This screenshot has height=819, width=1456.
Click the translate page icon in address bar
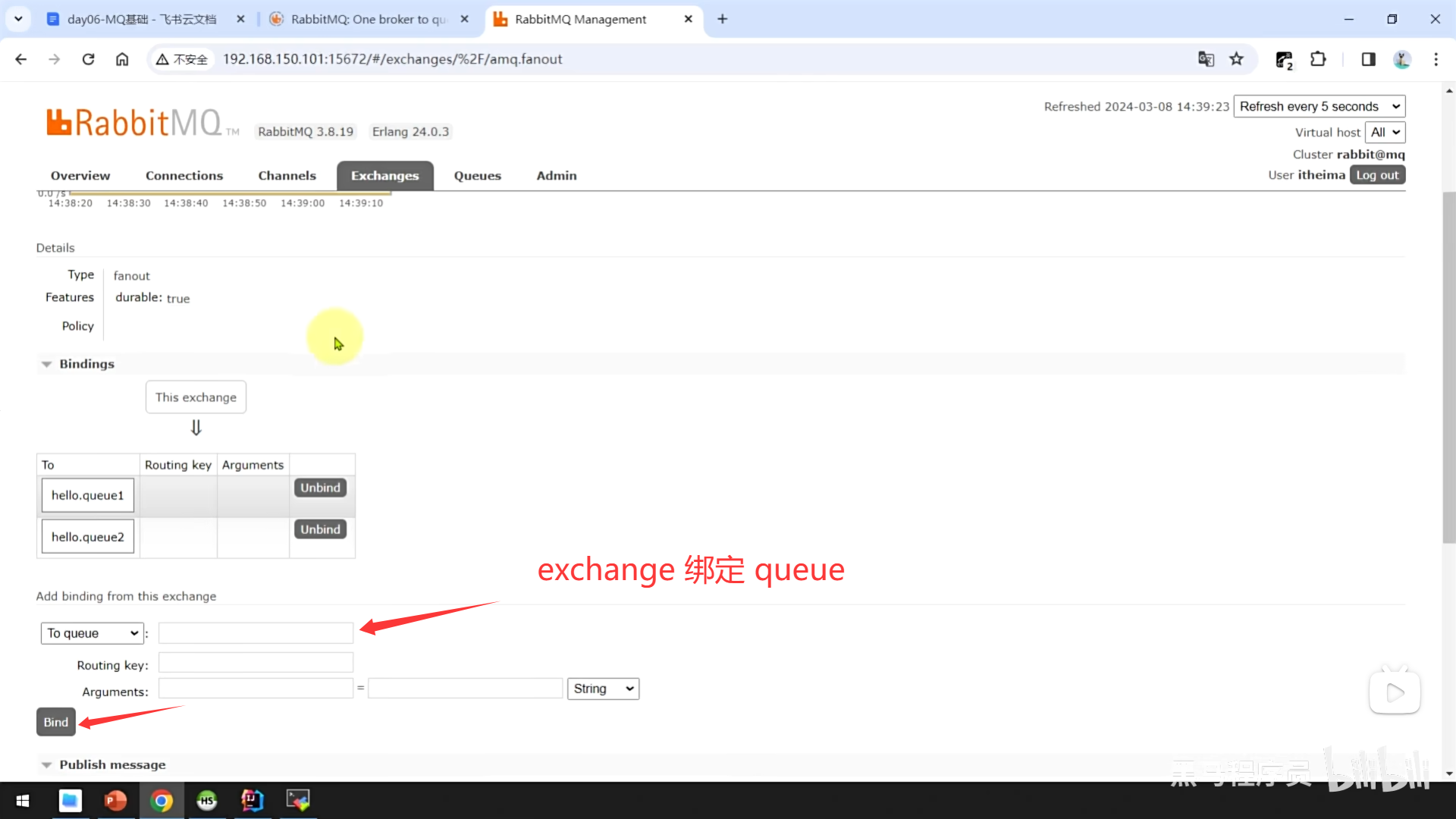[1206, 59]
